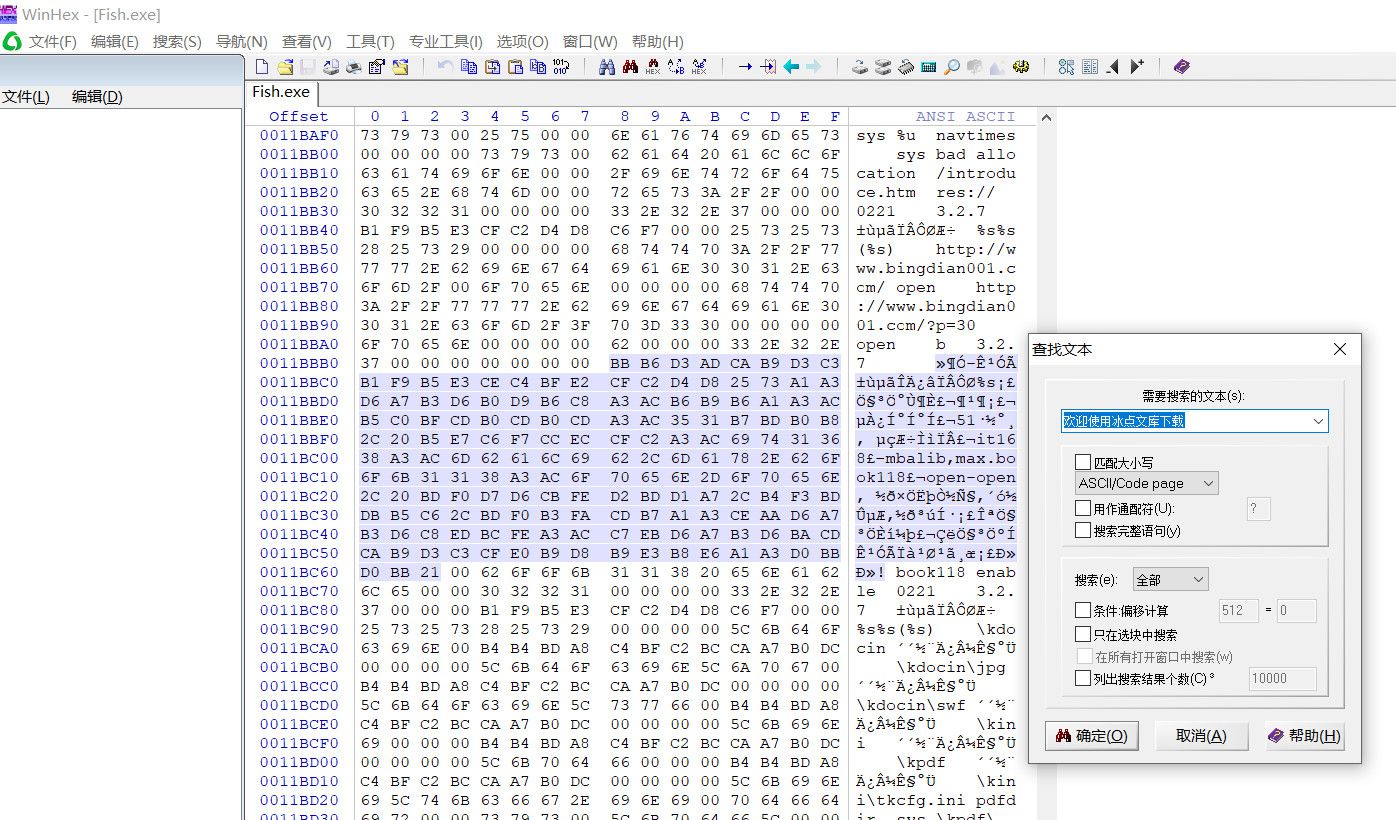Viewport: 1396px width, 820px height.
Task: Click the Copy block toolbar icon
Action: (x=468, y=67)
